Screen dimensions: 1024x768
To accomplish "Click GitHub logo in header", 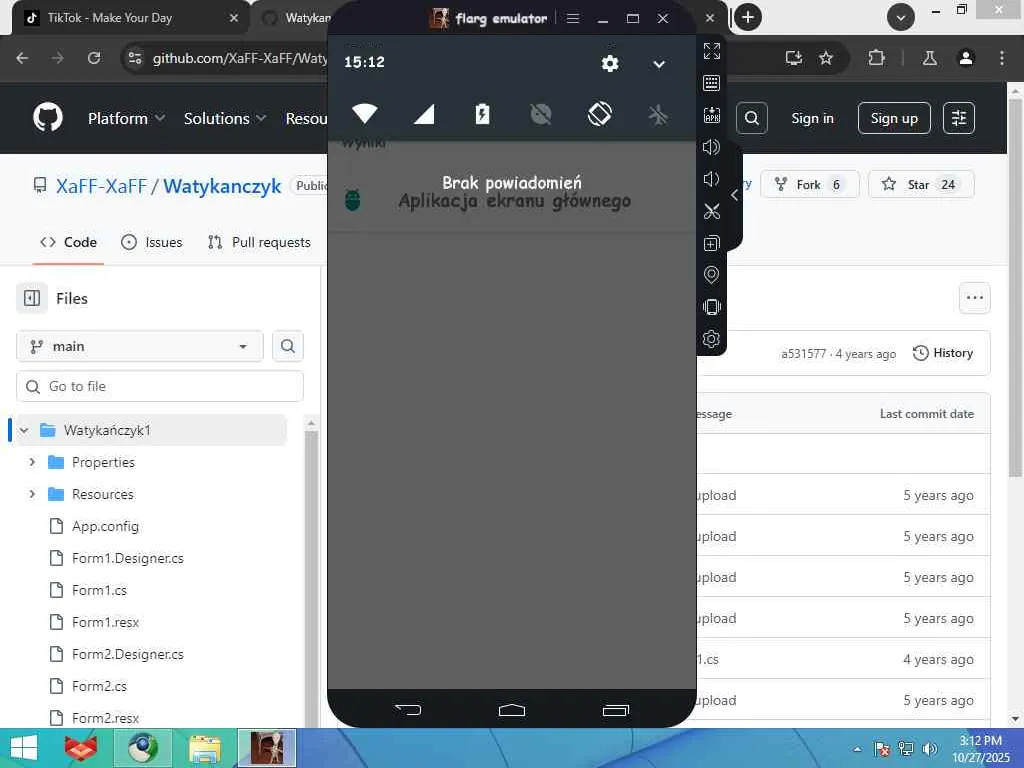I will click(48, 118).
